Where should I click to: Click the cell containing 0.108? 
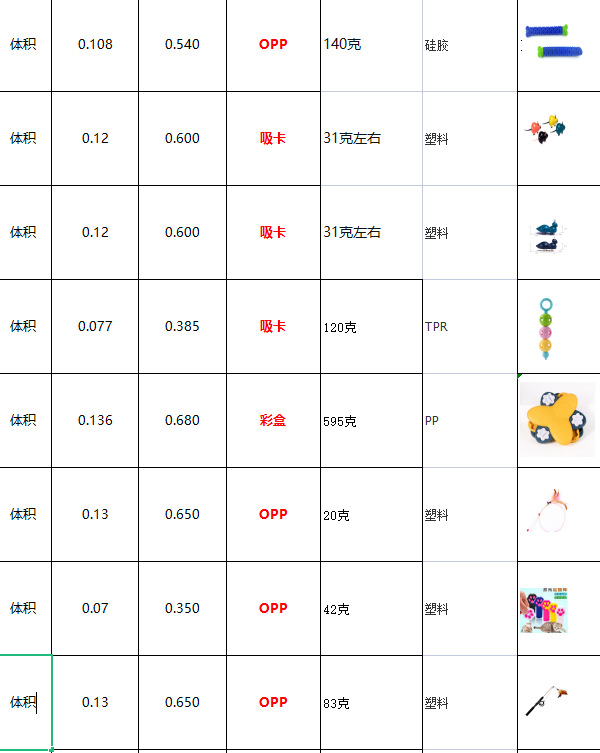pos(95,45)
